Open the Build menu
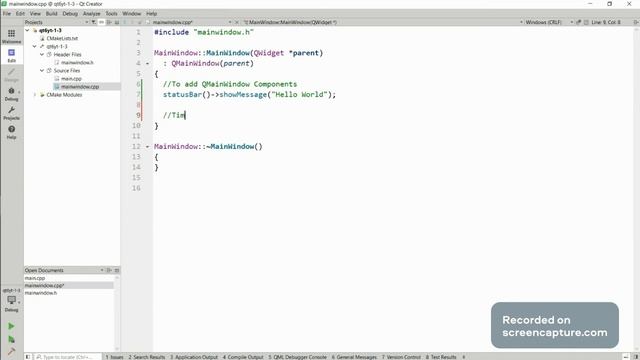 pyautogui.click(x=52, y=13)
